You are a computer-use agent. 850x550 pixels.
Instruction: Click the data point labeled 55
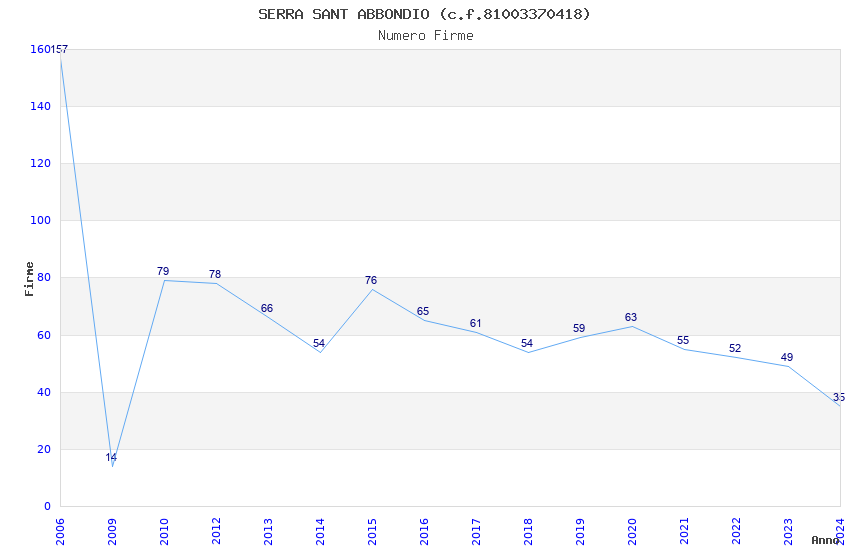(x=683, y=340)
